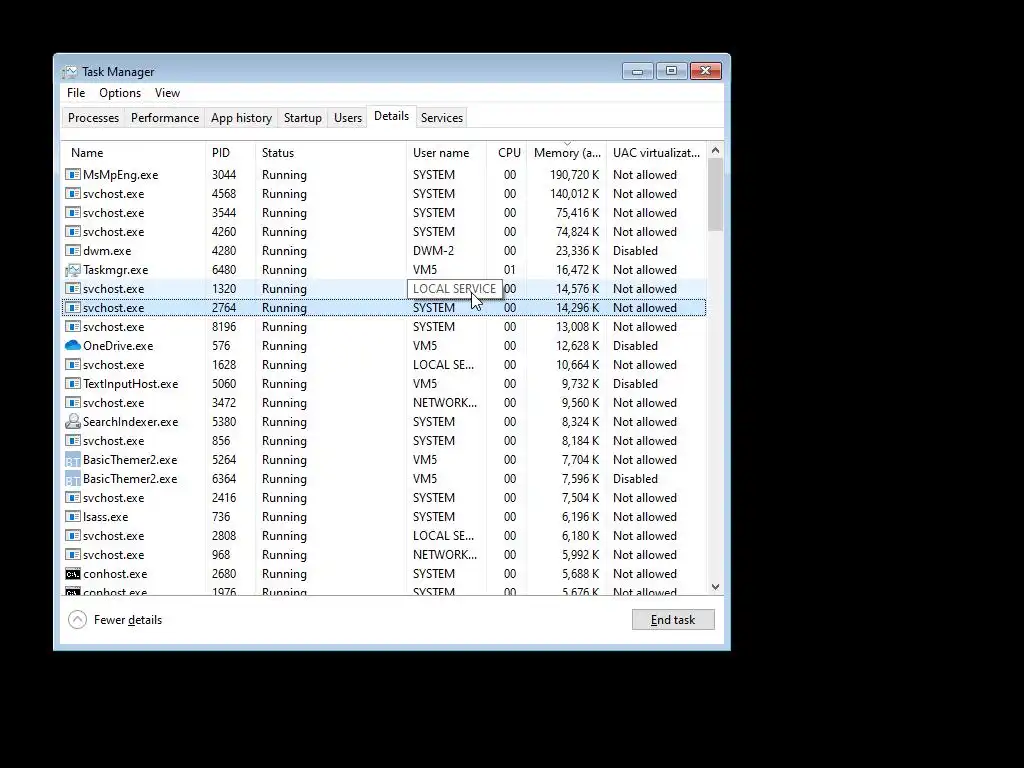Click the OneDrive cloud icon
This screenshot has height=768, width=1024.
(x=72, y=345)
